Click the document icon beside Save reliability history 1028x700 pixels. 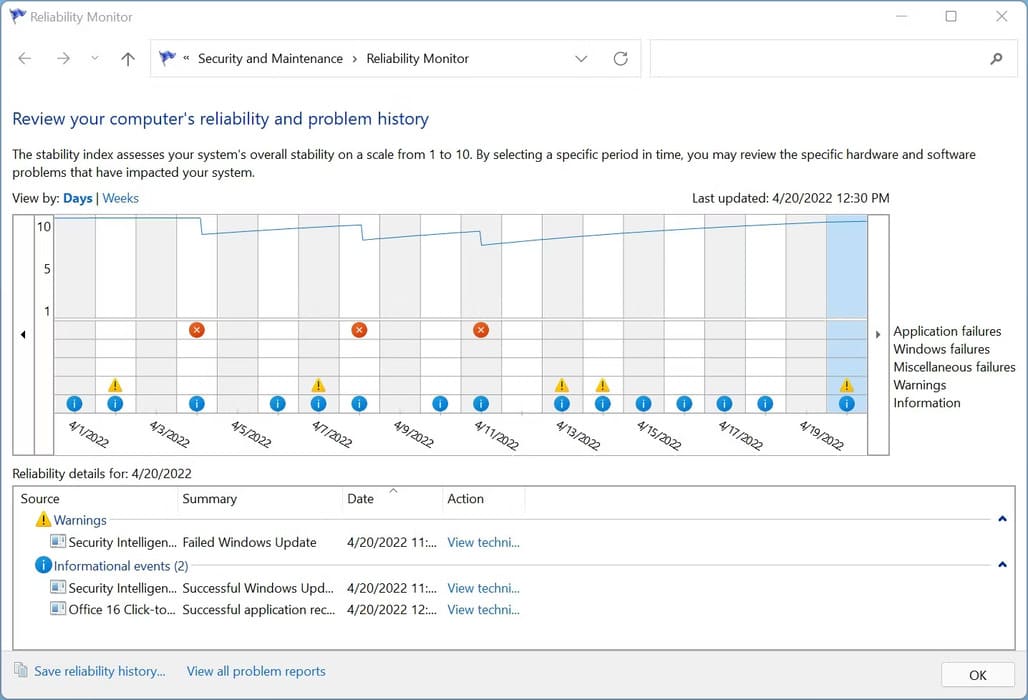[x=21, y=670]
